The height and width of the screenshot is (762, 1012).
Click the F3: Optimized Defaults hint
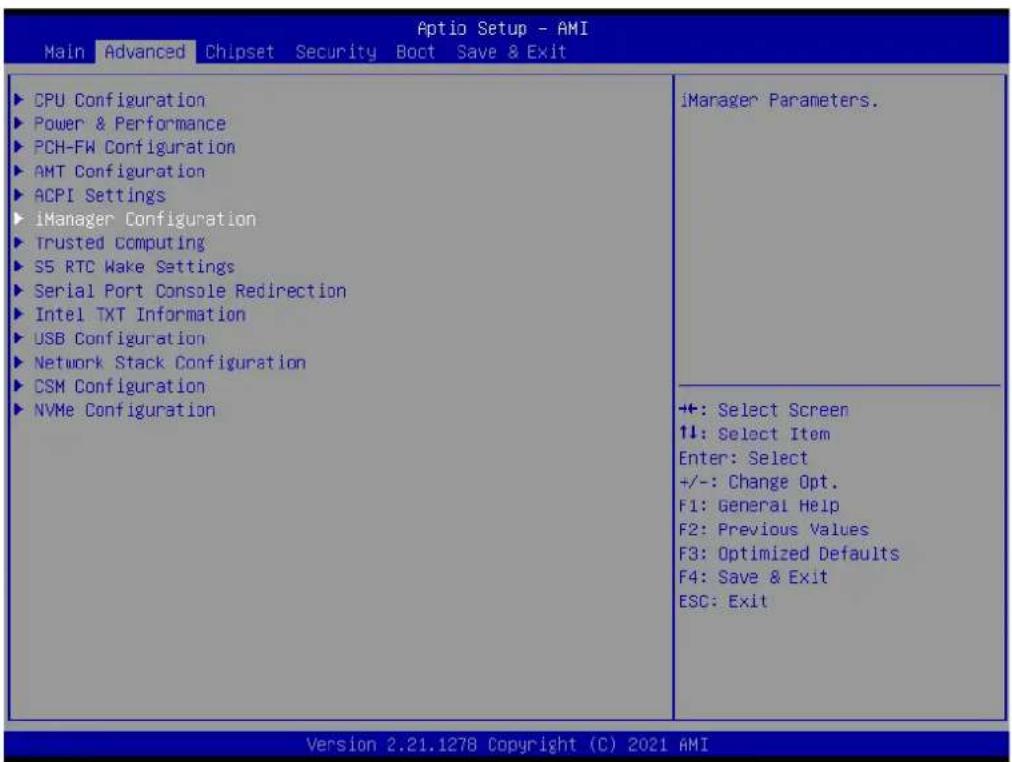tap(789, 554)
